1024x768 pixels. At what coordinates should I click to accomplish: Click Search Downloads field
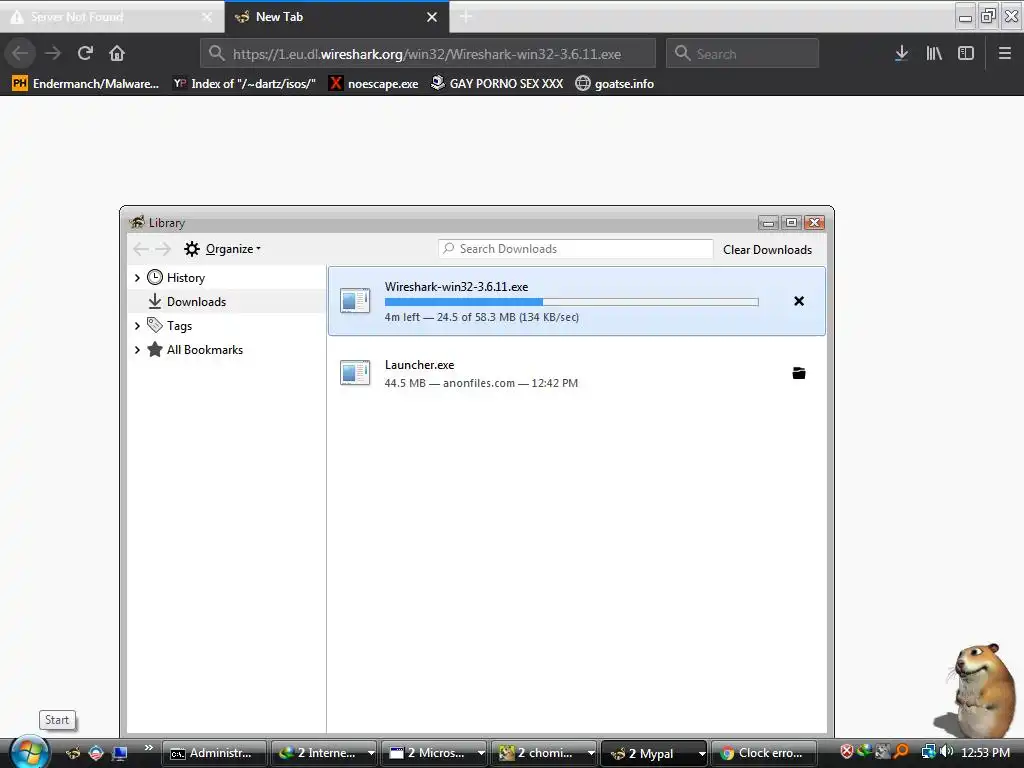tap(575, 249)
